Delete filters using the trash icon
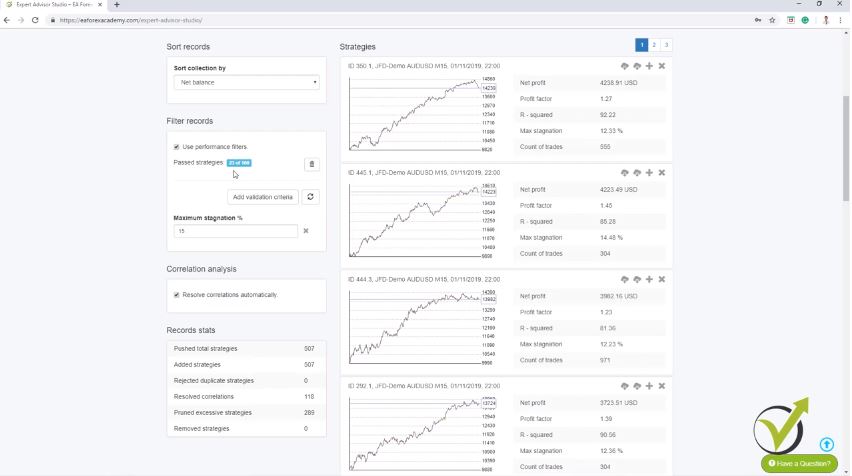This screenshot has width=852, height=476. 311,164
